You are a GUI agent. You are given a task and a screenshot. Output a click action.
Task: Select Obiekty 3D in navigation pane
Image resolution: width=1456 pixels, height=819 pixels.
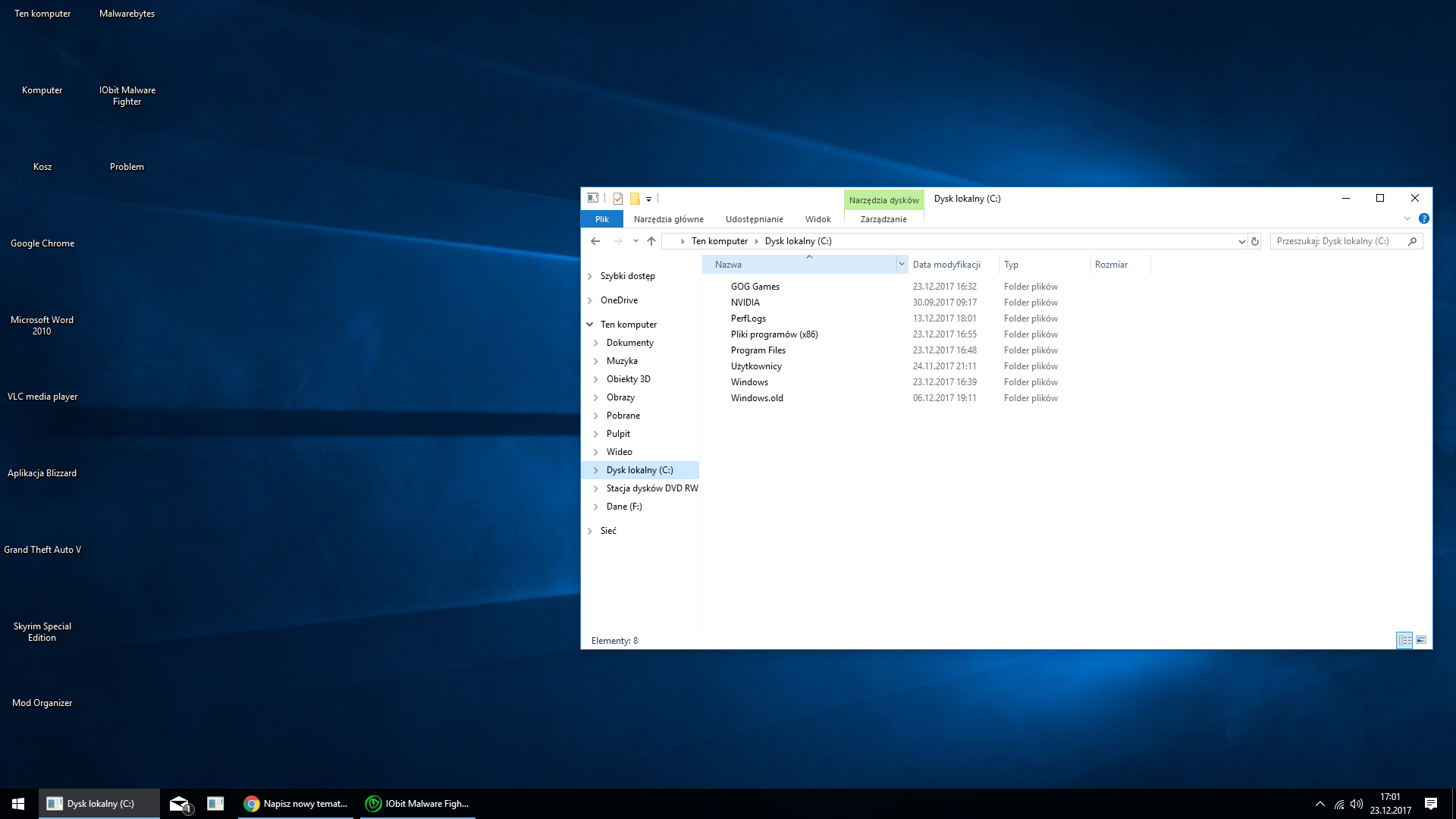pyautogui.click(x=629, y=379)
